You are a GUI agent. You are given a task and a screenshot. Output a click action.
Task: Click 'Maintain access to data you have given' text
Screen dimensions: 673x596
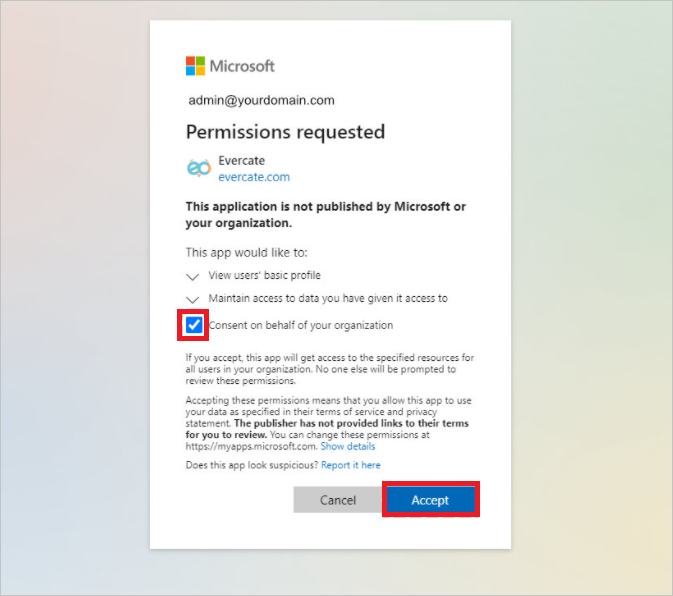tap(328, 298)
